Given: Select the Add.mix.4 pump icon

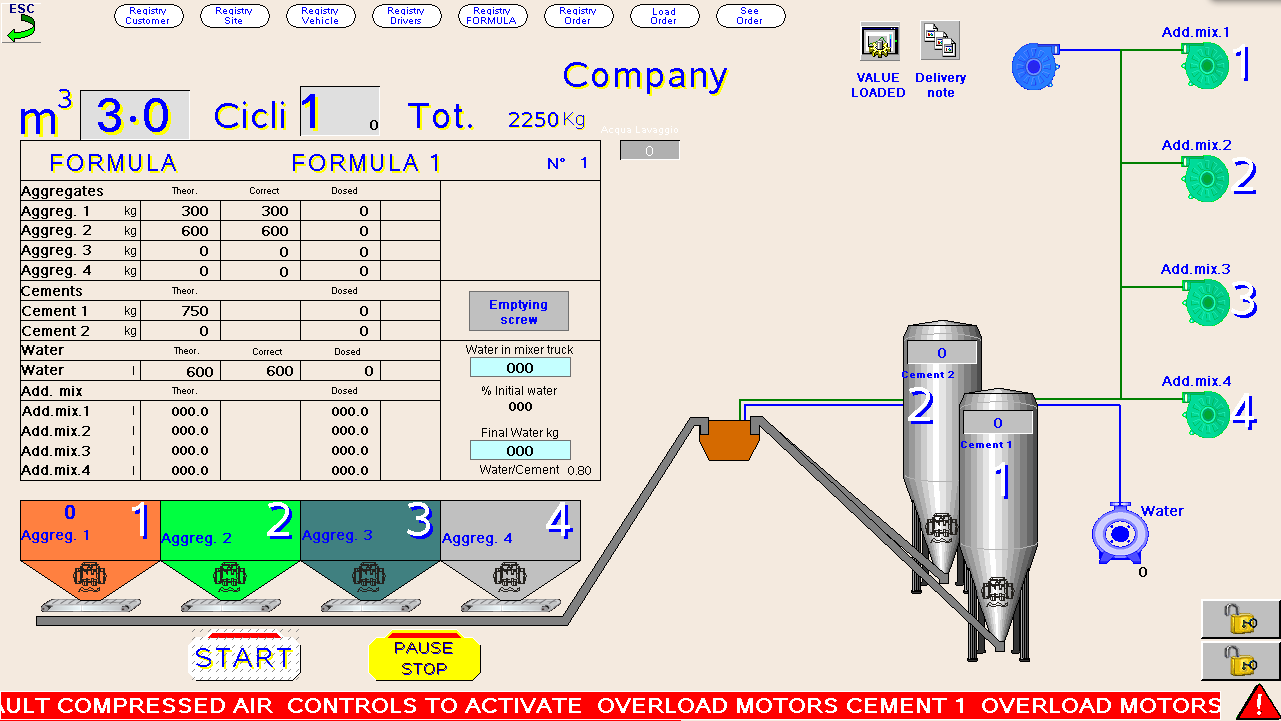Looking at the screenshot, I should click(1204, 414).
